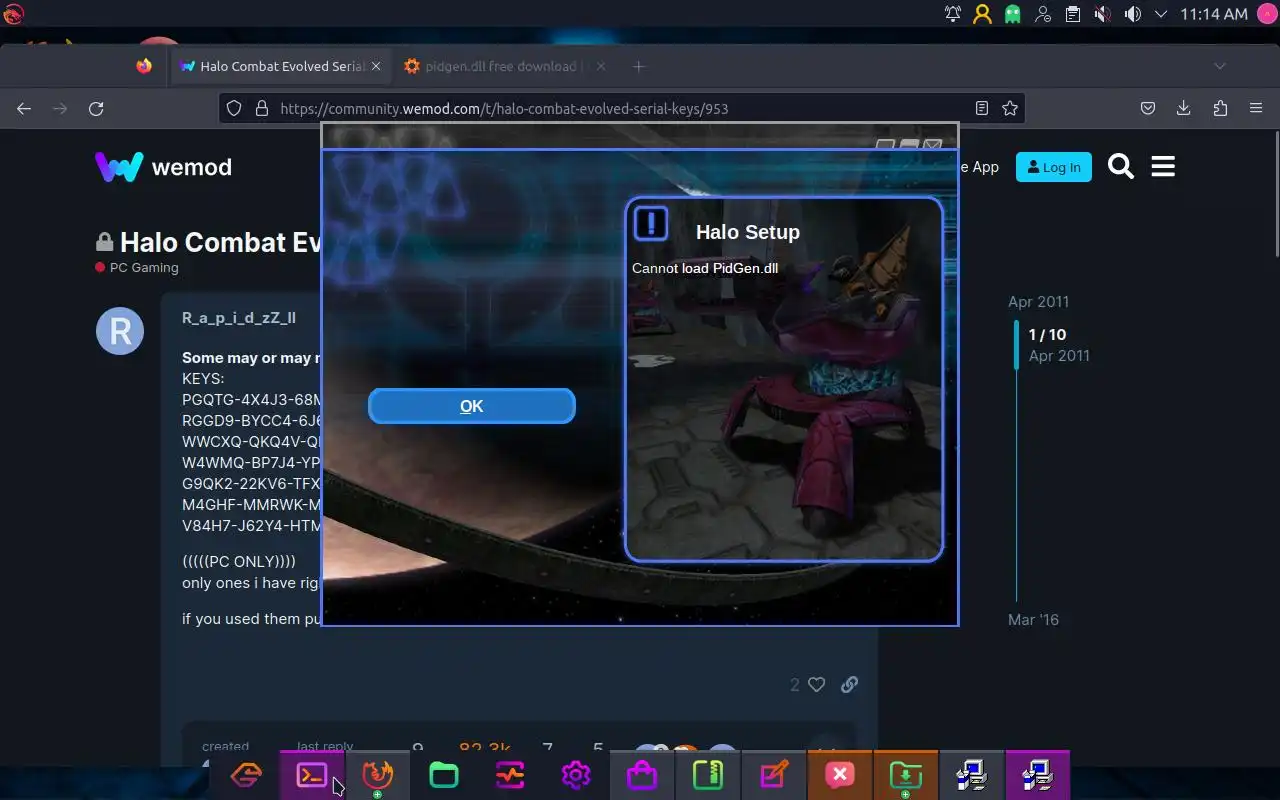Click the 11:14 AM clock
Viewport: 1280px width, 800px height.
click(x=1214, y=14)
